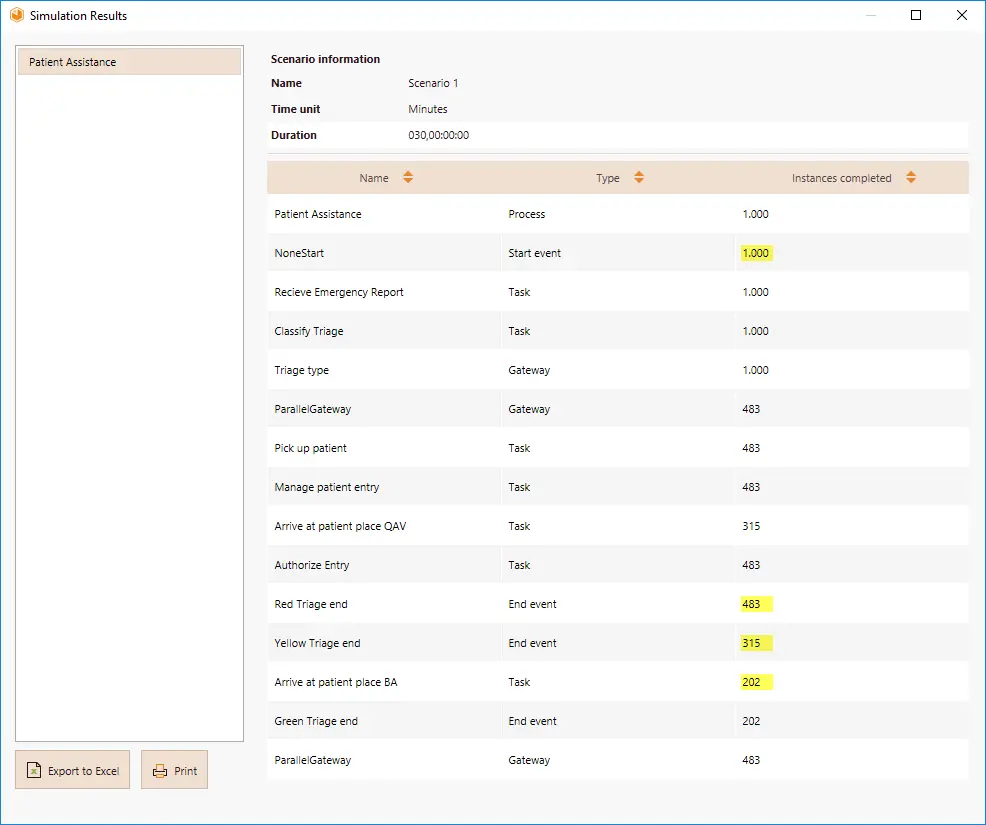
Task: Select the Pick up patient row
Action: pyautogui.click(x=618, y=448)
